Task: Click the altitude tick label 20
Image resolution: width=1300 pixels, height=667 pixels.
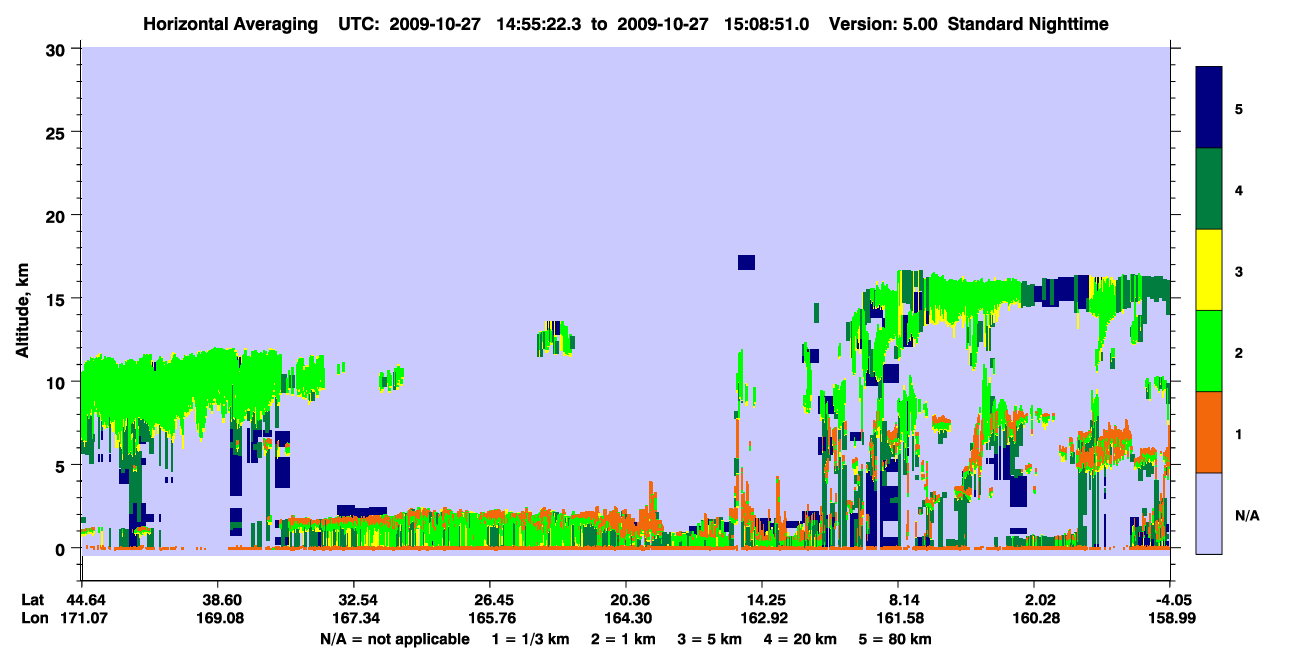Action: 58,215
